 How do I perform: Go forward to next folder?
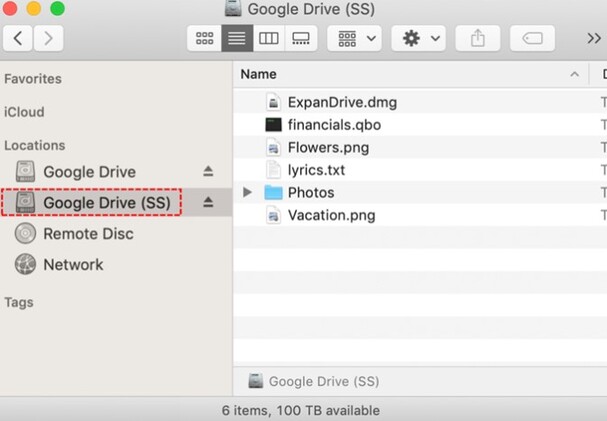[47, 39]
